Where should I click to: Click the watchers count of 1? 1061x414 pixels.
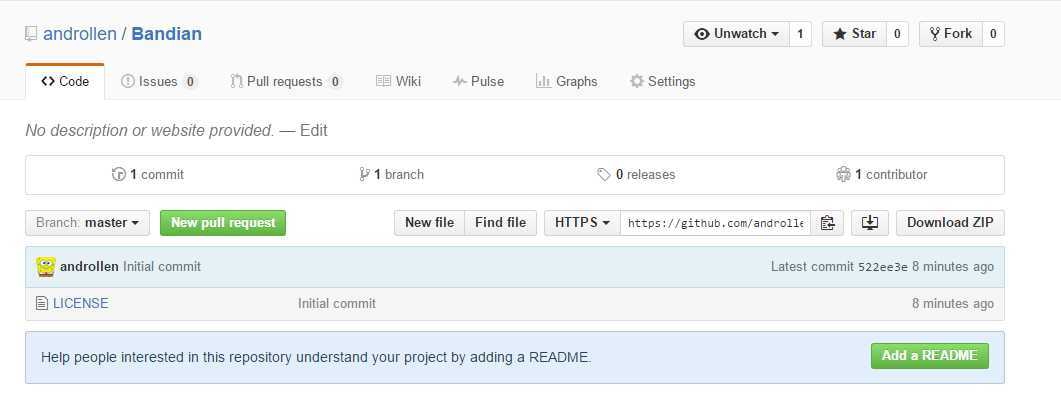(x=800, y=34)
